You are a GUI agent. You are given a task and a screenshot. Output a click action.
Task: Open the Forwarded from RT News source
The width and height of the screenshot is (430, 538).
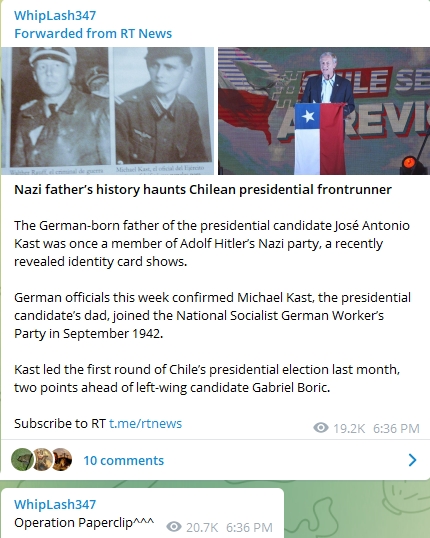point(93,34)
